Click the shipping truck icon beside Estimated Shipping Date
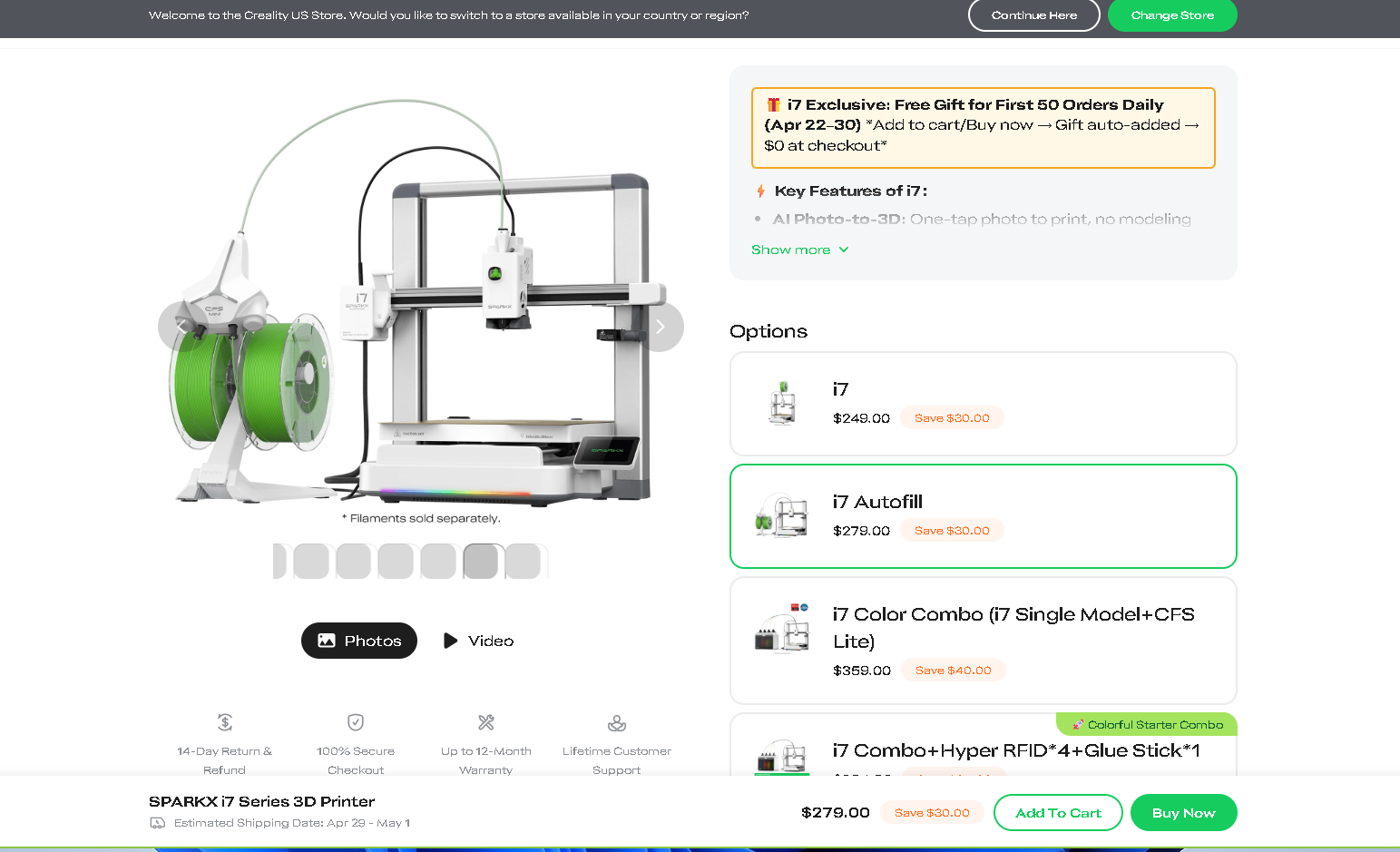 (158, 823)
